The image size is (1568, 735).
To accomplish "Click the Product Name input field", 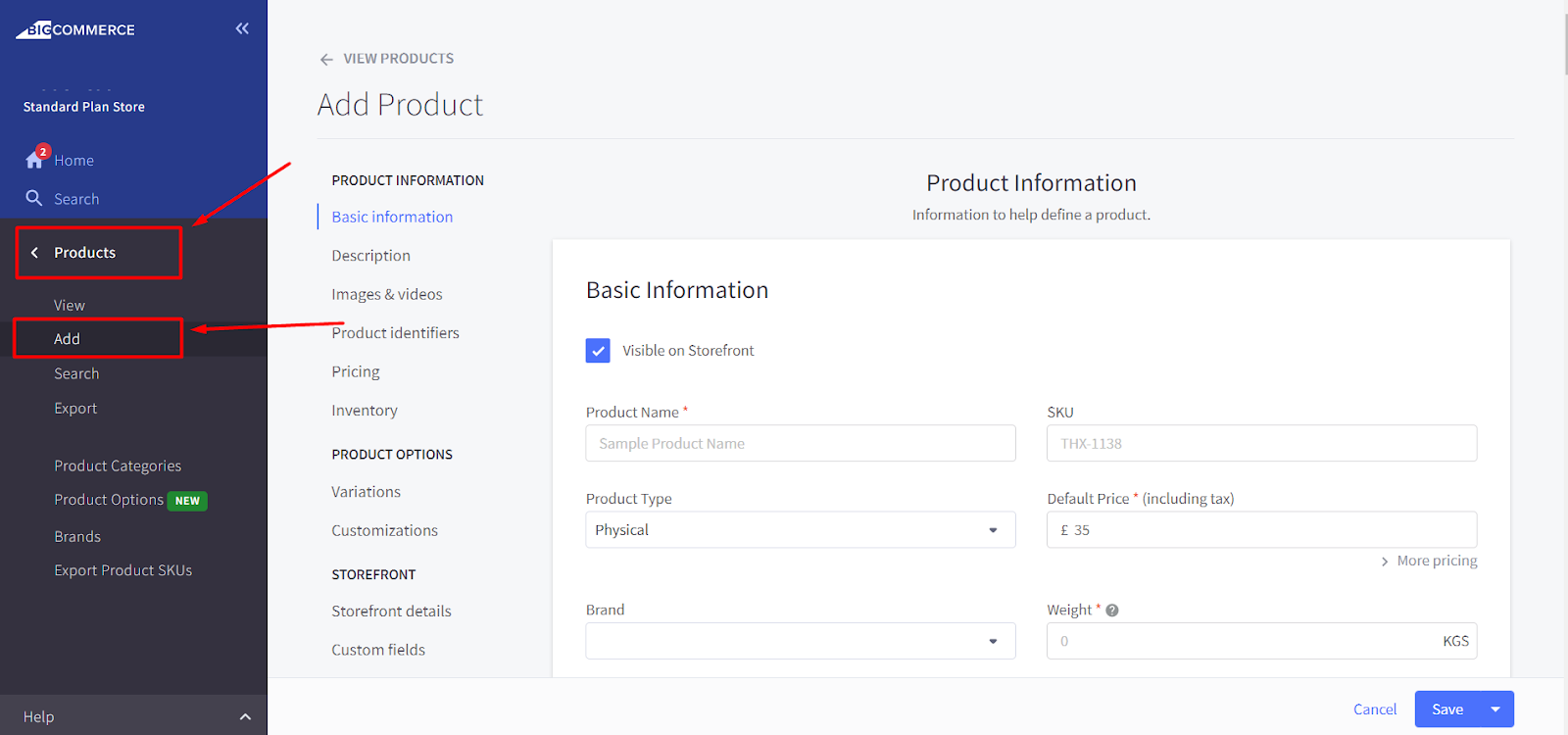I will click(800, 443).
